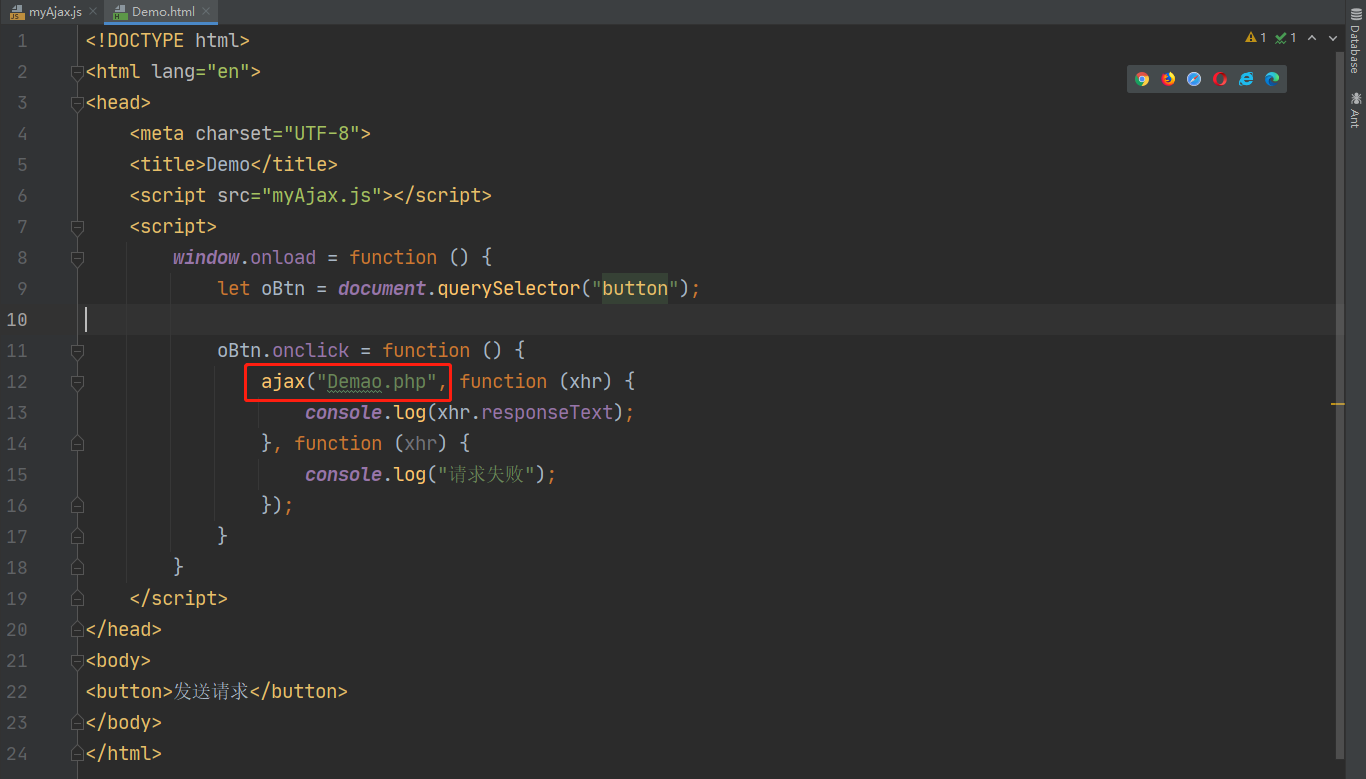1366x779 pixels.
Task: Open the page in Firefox browser
Action: point(1168,79)
